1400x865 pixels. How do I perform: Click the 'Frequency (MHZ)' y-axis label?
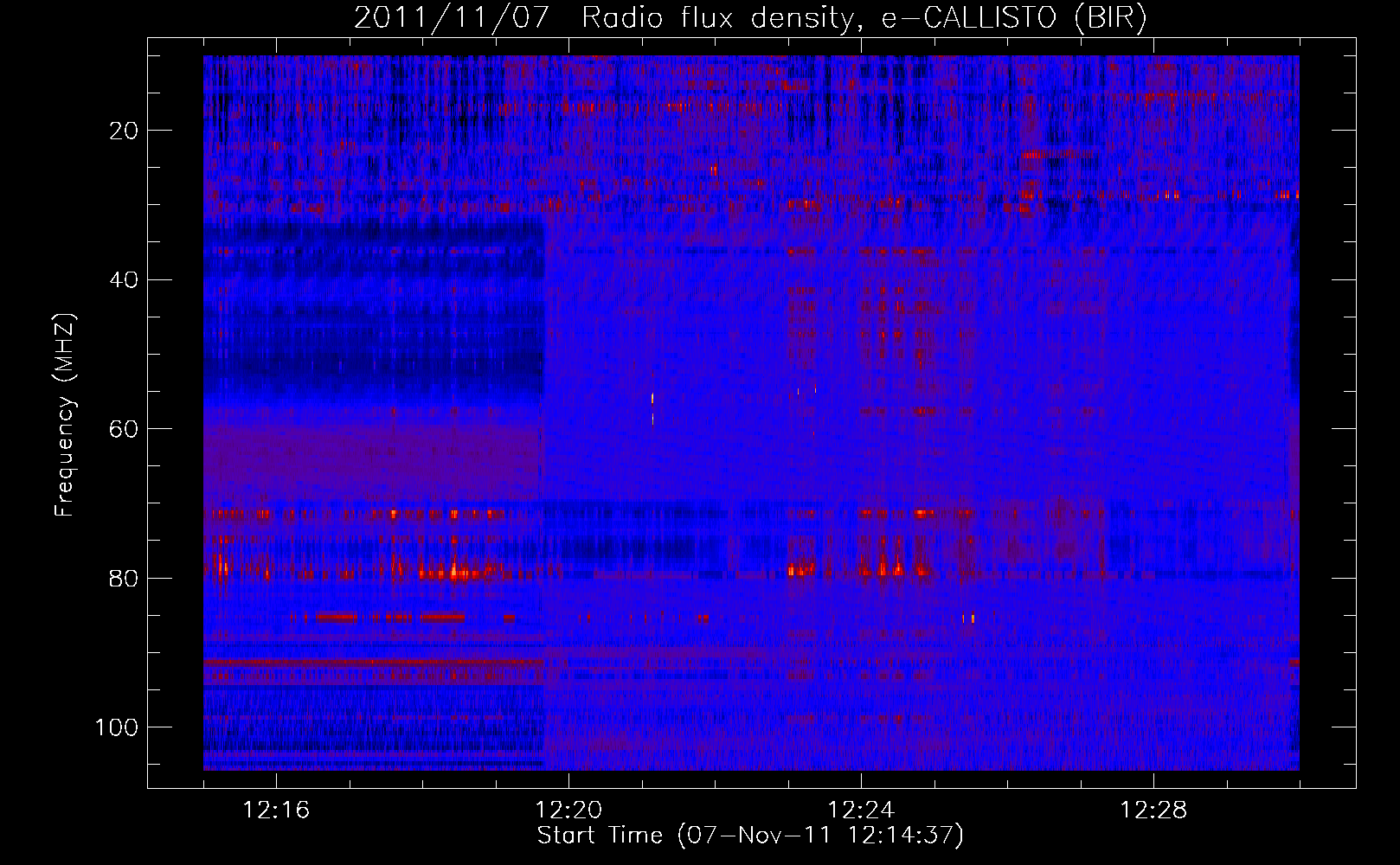[66, 414]
